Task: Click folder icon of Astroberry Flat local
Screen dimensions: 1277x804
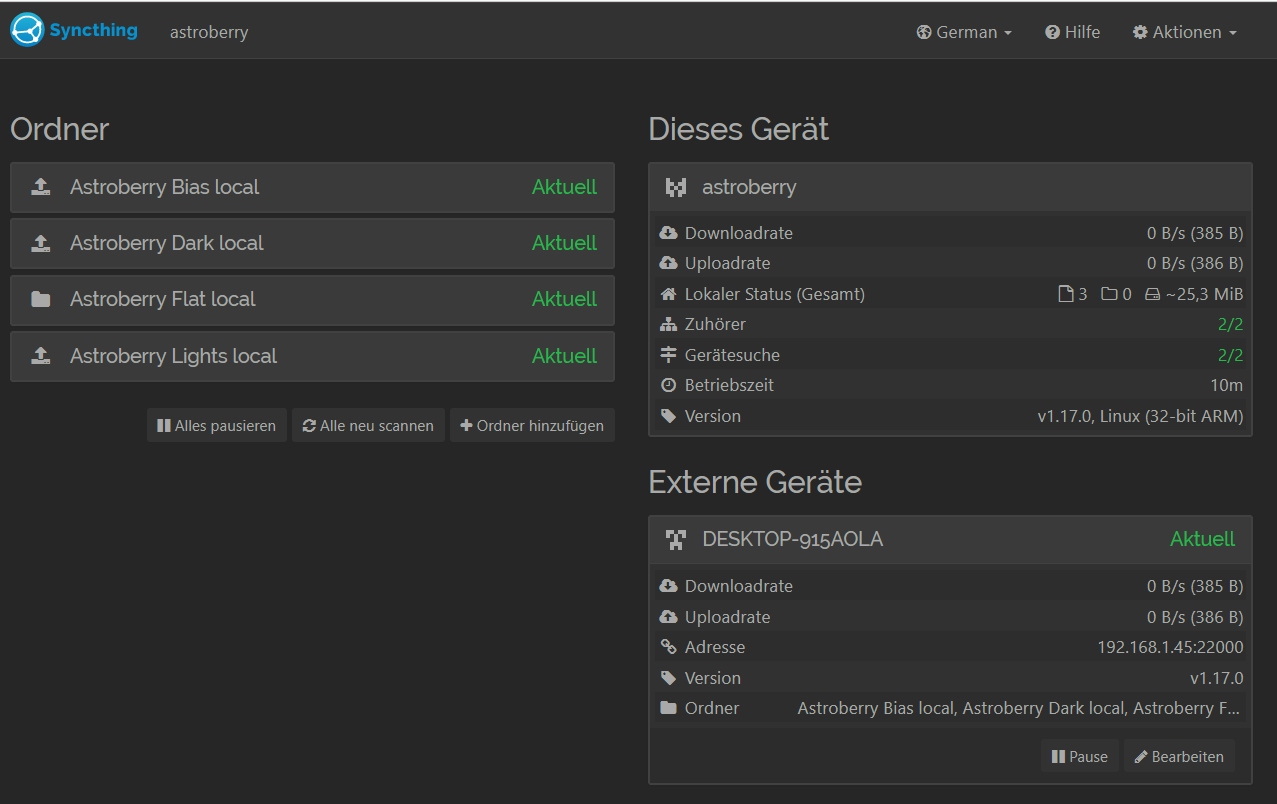Action: pyautogui.click(x=41, y=299)
